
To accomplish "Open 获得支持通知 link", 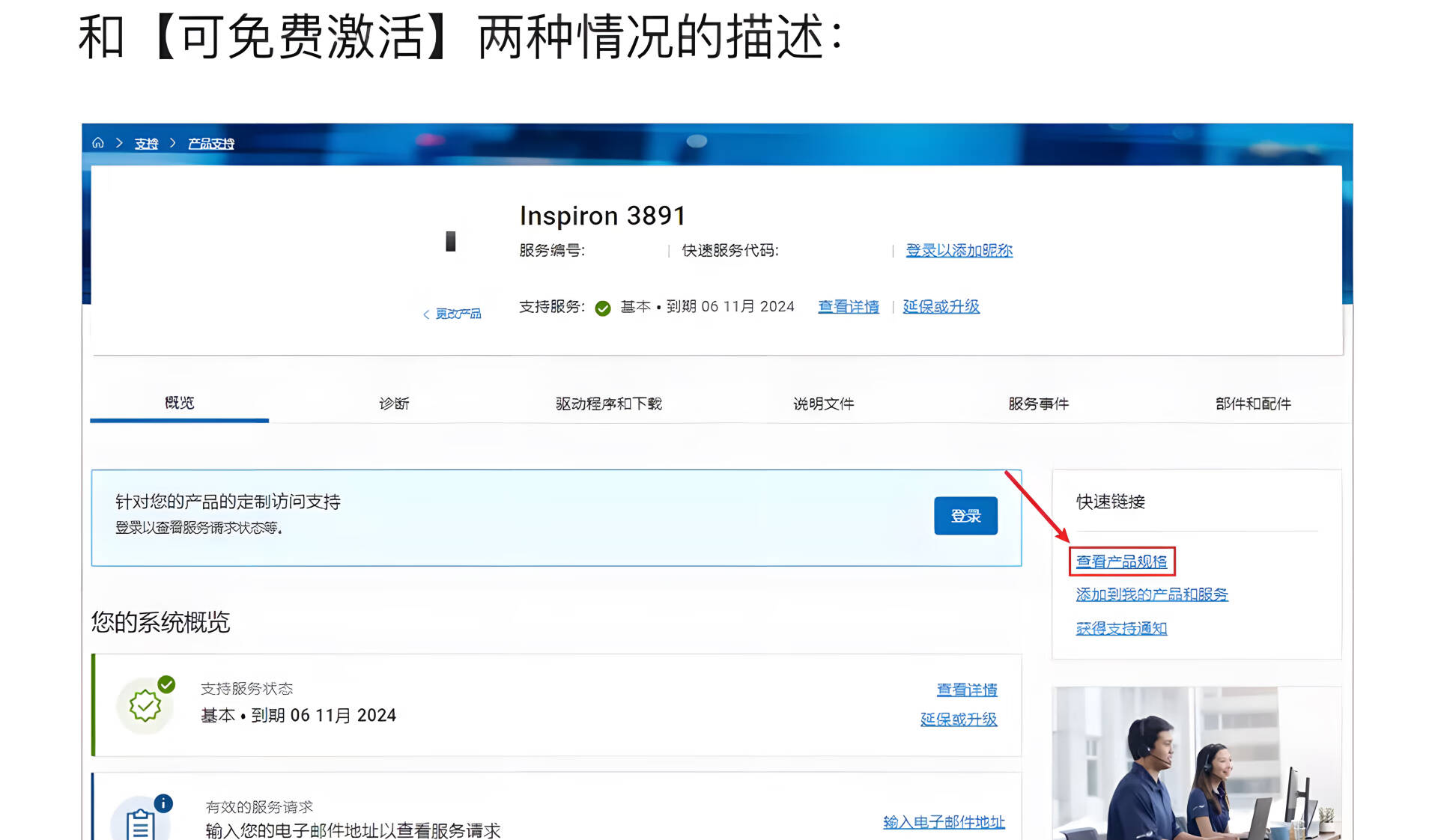I will (1121, 628).
